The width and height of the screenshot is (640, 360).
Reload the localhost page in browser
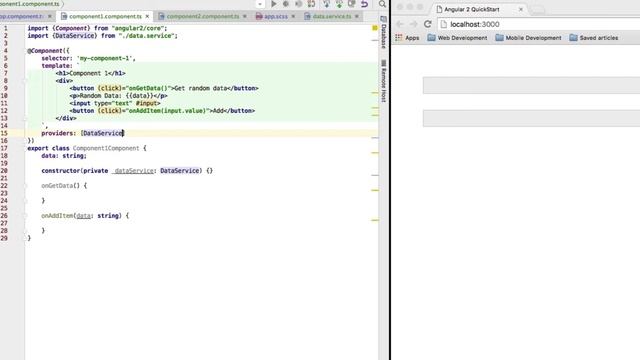point(427,24)
